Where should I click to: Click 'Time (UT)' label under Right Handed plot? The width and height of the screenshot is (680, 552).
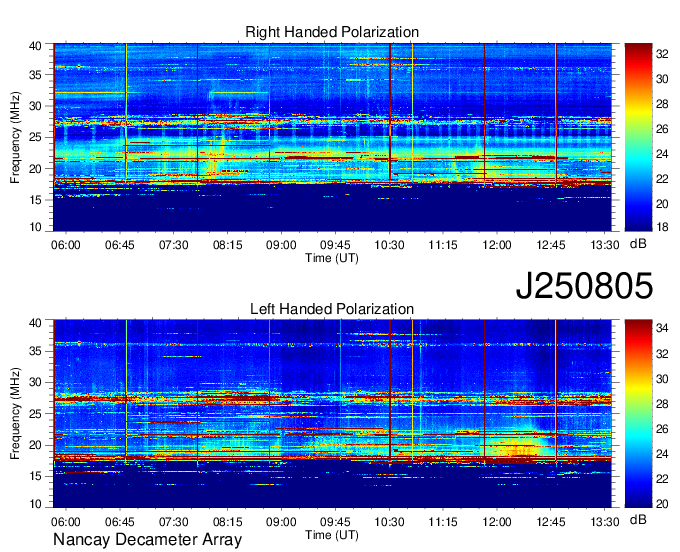[x=332, y=258]
